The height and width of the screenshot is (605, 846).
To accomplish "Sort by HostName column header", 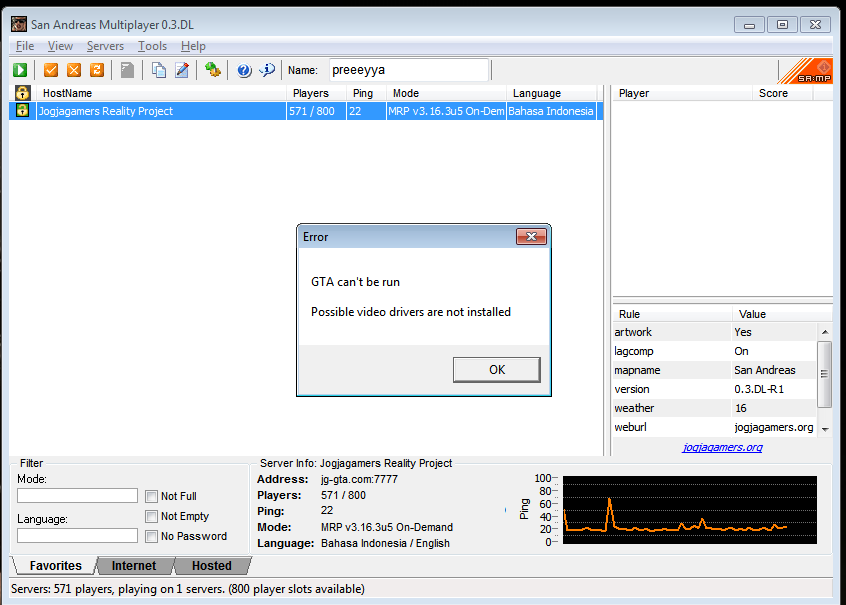I will [161, 93].
